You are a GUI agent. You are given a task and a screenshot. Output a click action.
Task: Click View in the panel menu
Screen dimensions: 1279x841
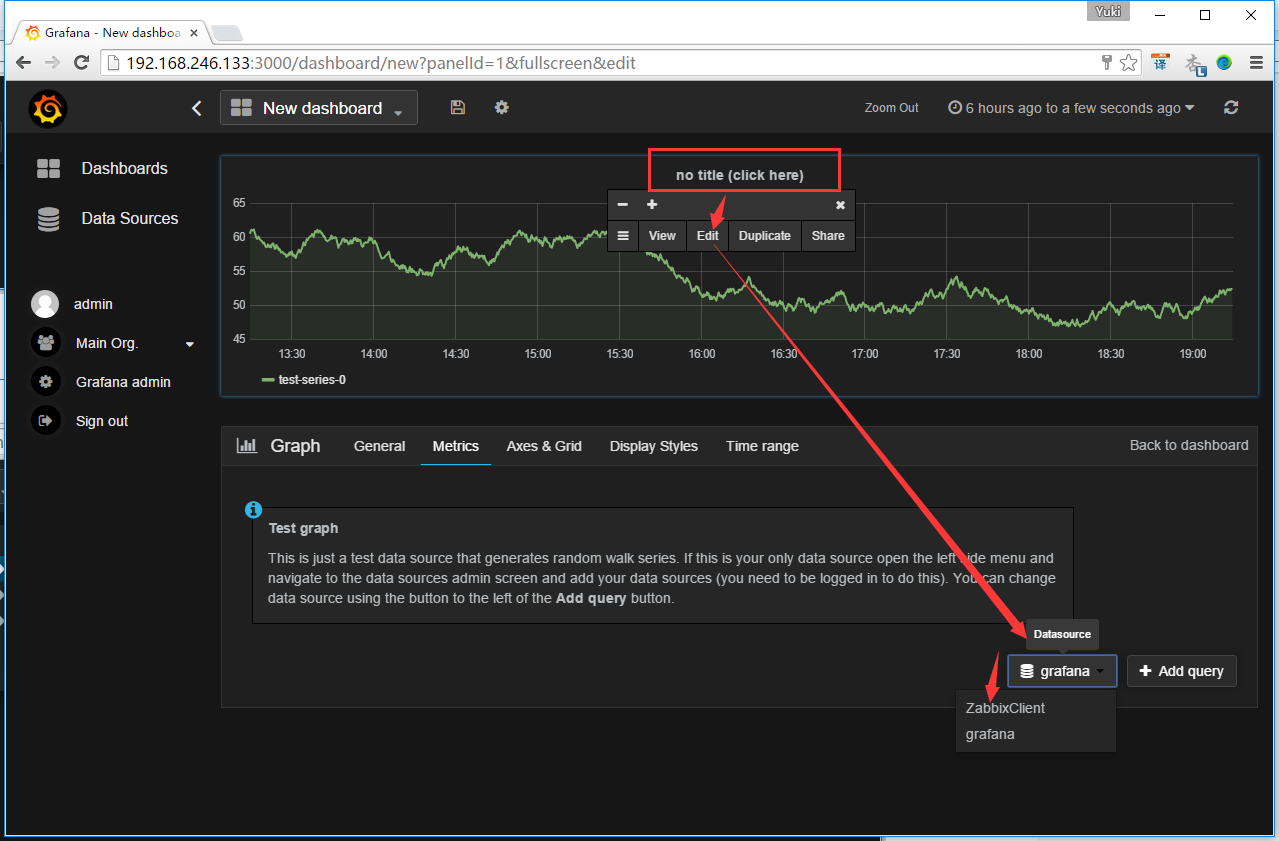662,236
